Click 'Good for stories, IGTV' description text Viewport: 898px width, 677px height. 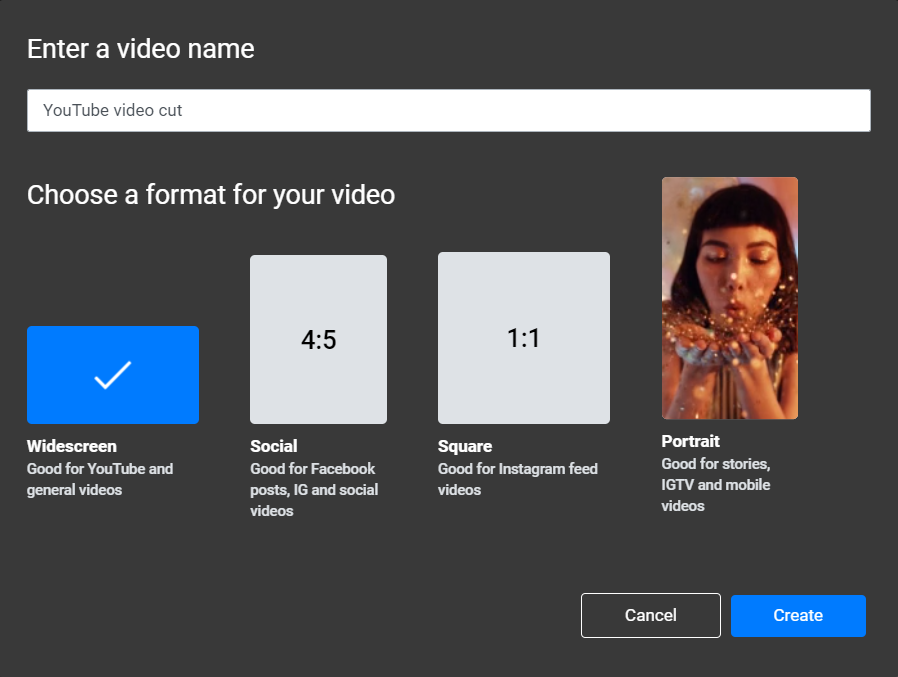716,485
